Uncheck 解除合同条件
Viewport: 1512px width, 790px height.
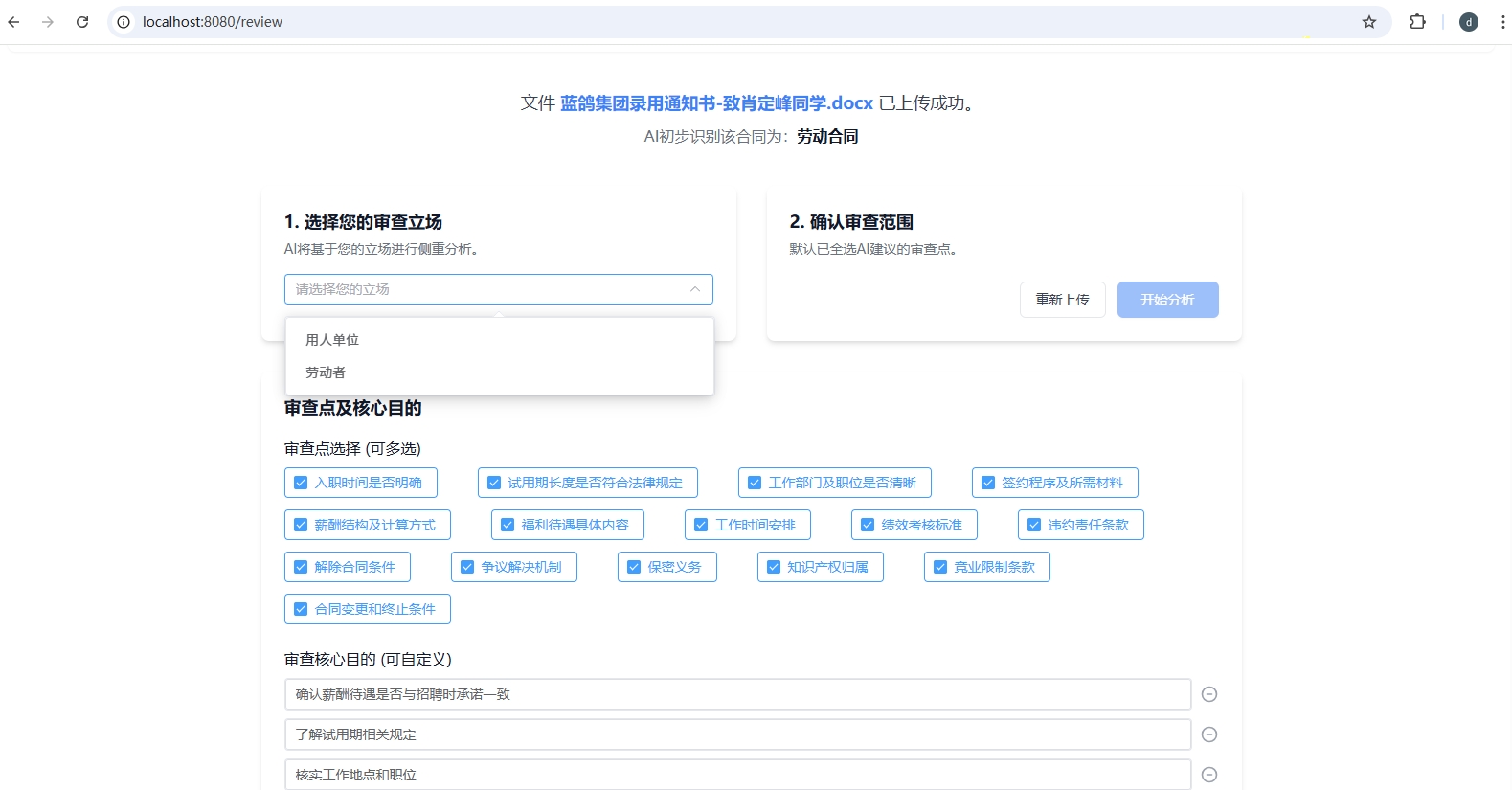pos(348,567)
